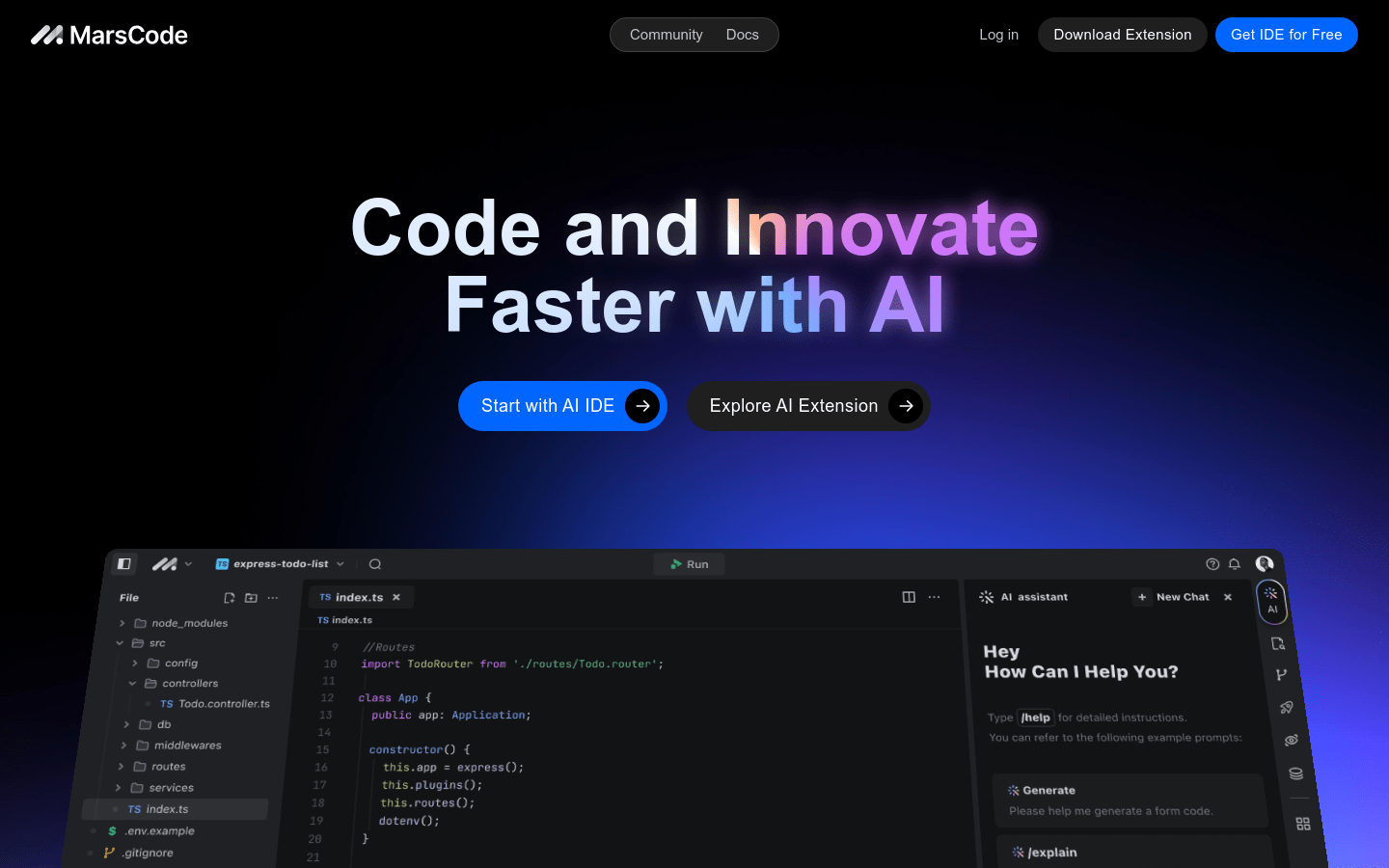Image resolution: width=1389 pixels, height=868 pixels.
Task: Click the notifications bell icon
Action: point(1234,564)
